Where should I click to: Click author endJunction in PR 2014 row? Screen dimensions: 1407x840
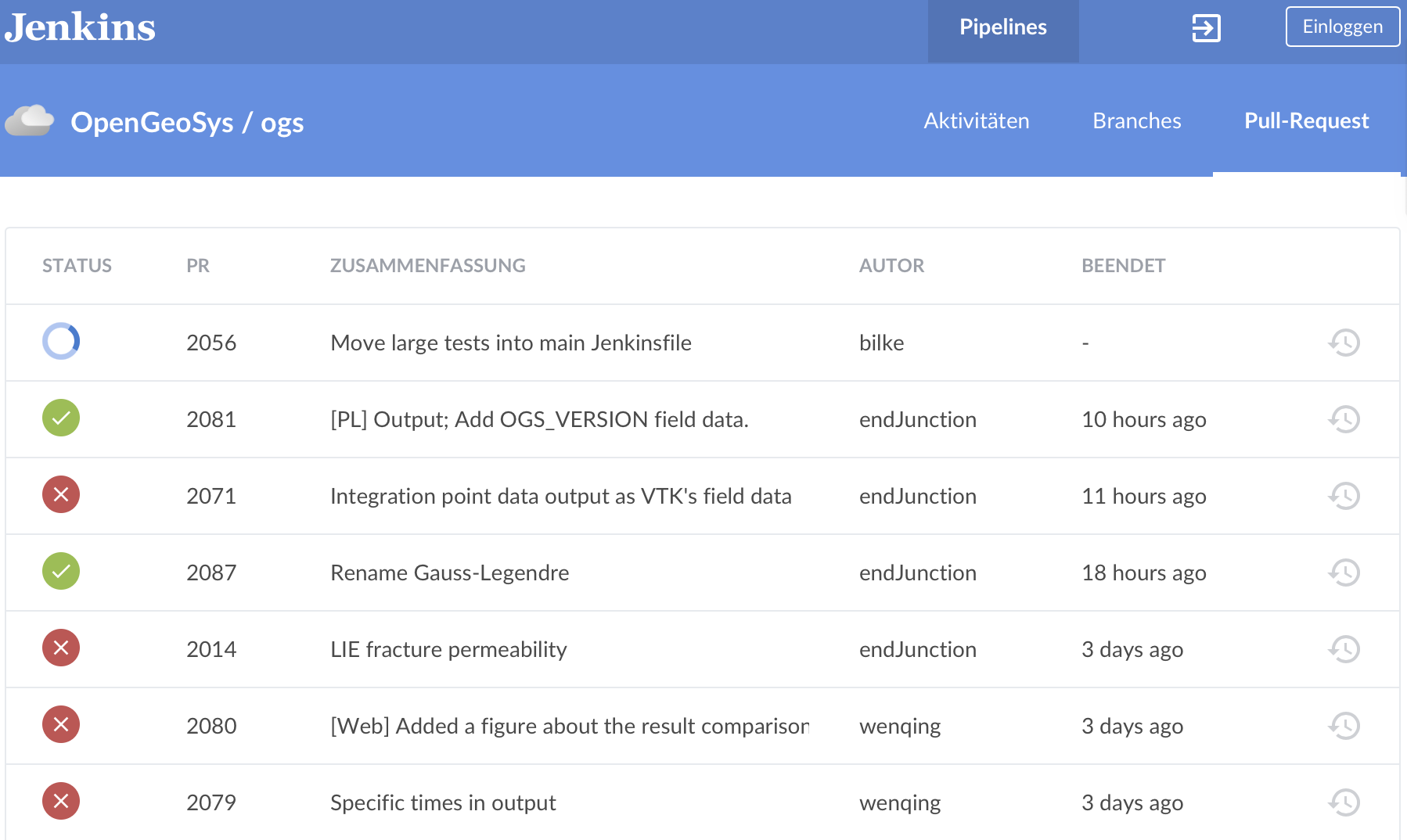tap(917, 649)
